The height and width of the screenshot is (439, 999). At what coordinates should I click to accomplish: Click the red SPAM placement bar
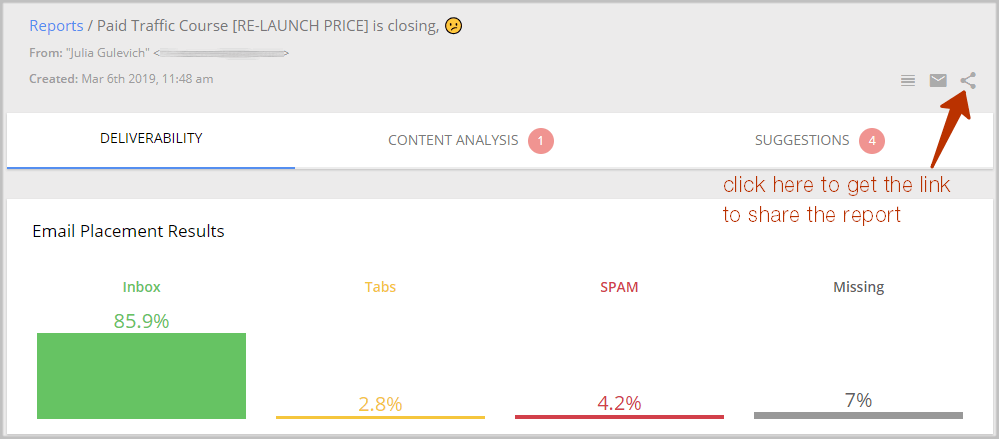coord(619,417)
